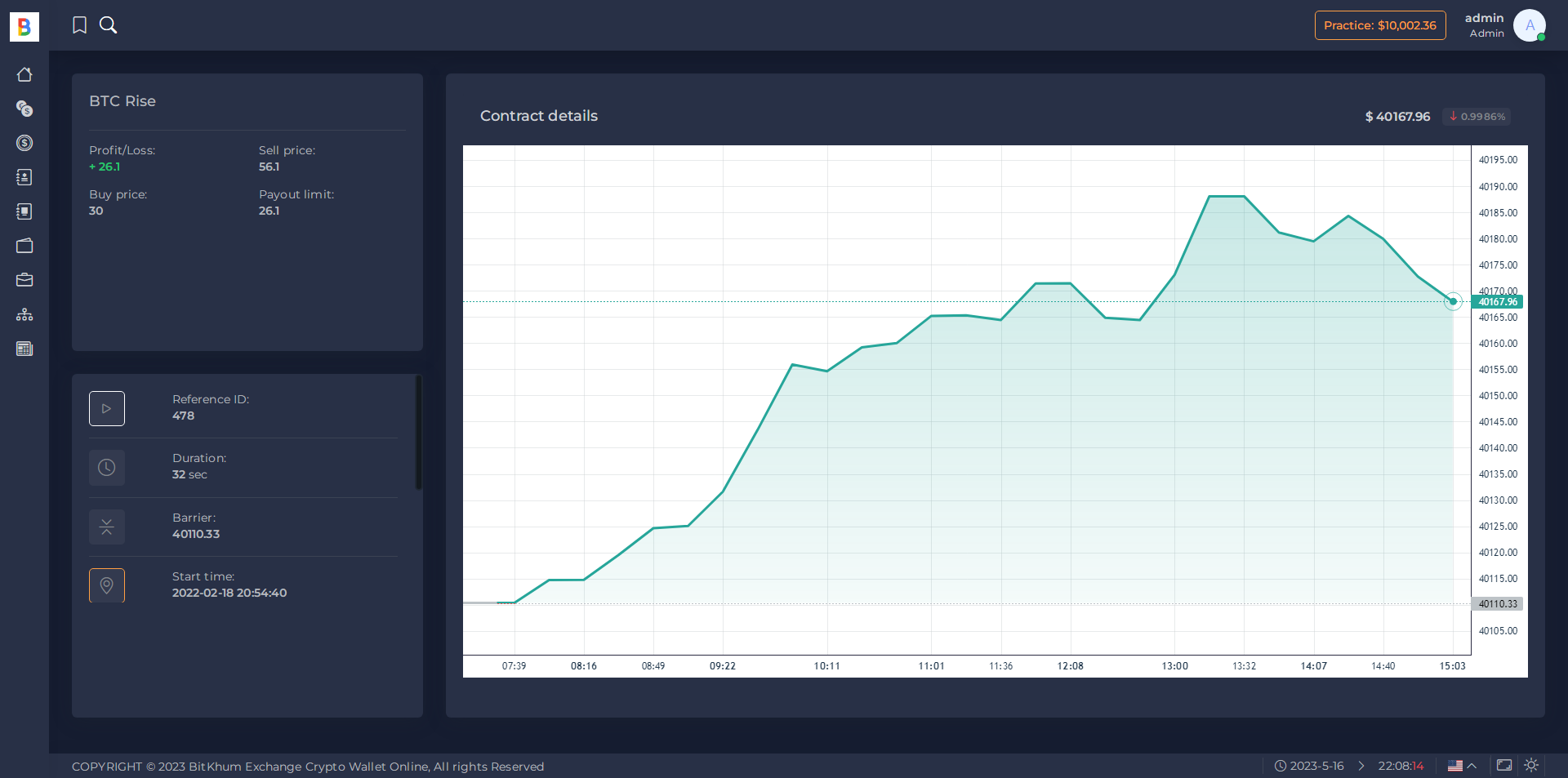Click the clock icon beside Duration
This screenshot has width=1568, height=778.
click(x=107, y=468)
